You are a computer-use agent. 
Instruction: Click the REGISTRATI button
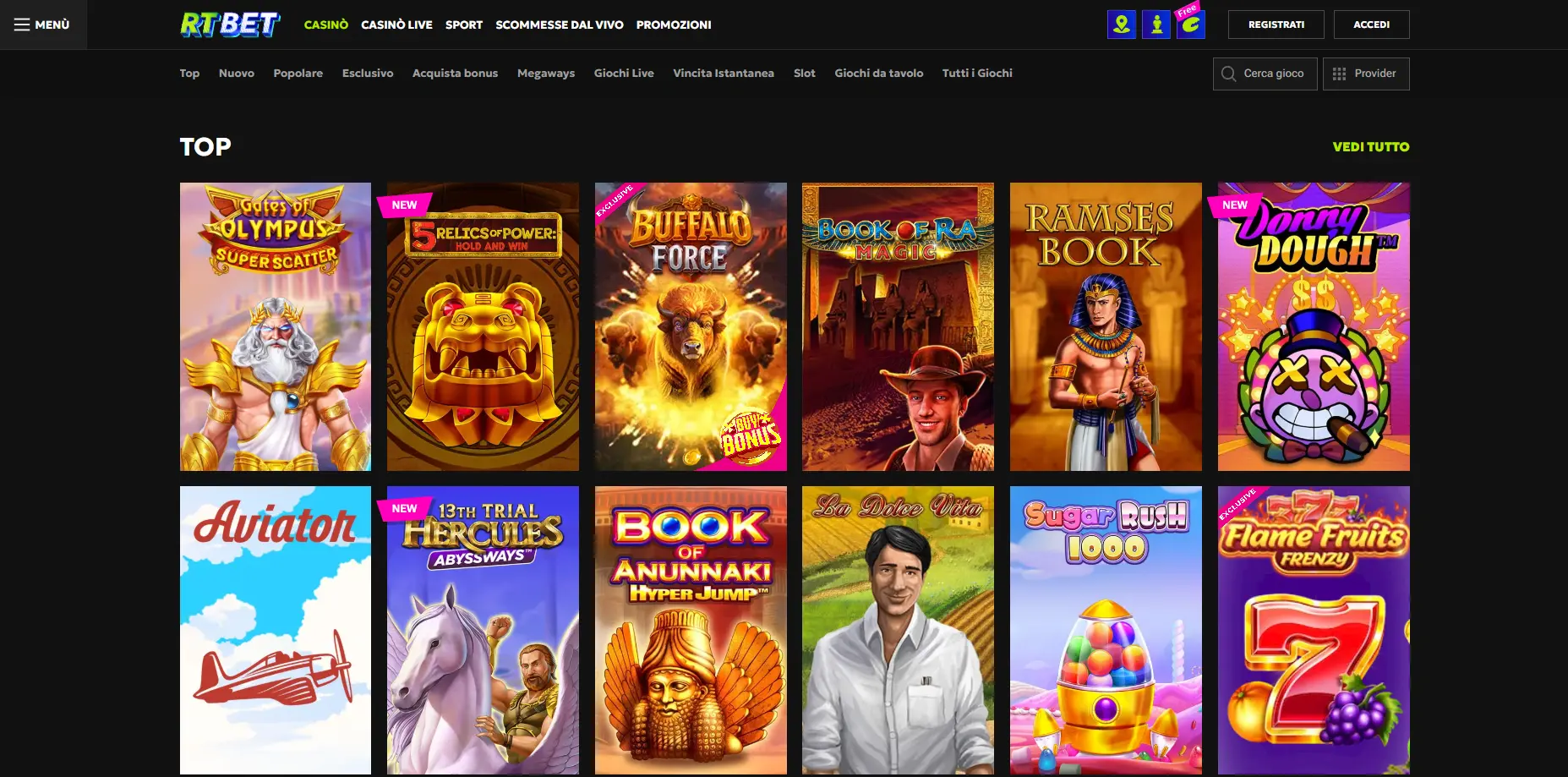1276,25
